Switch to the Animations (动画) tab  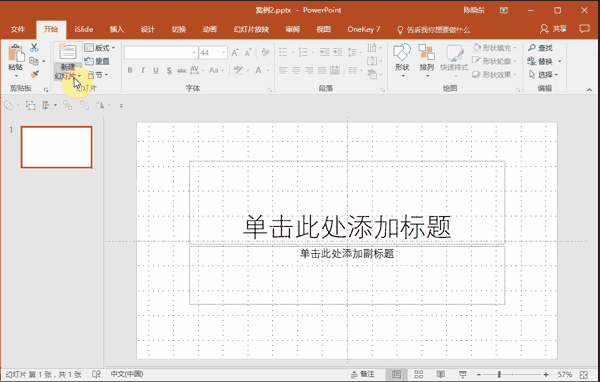[x=210, y=29]
